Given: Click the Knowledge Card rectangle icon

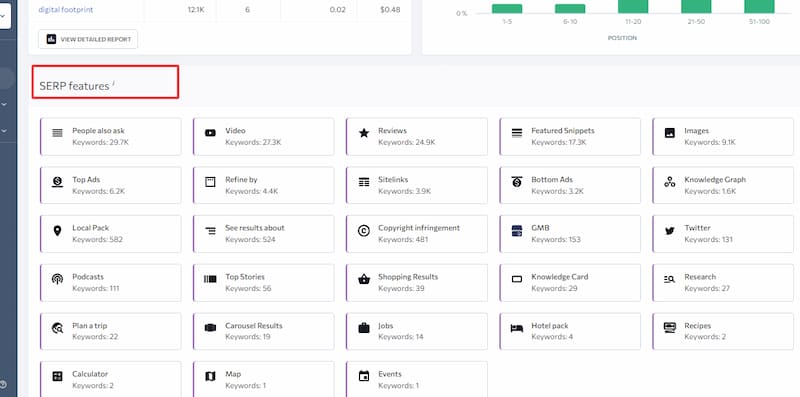Looking at the screenshot, I should click(517, 279).
